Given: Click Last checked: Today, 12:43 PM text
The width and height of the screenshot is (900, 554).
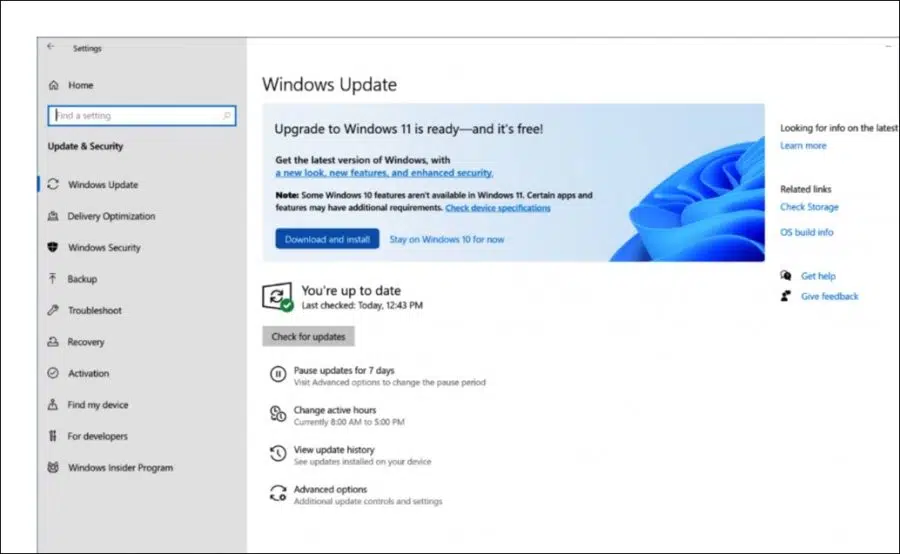Looking at the screenshot, I should [x=362, y=305].
